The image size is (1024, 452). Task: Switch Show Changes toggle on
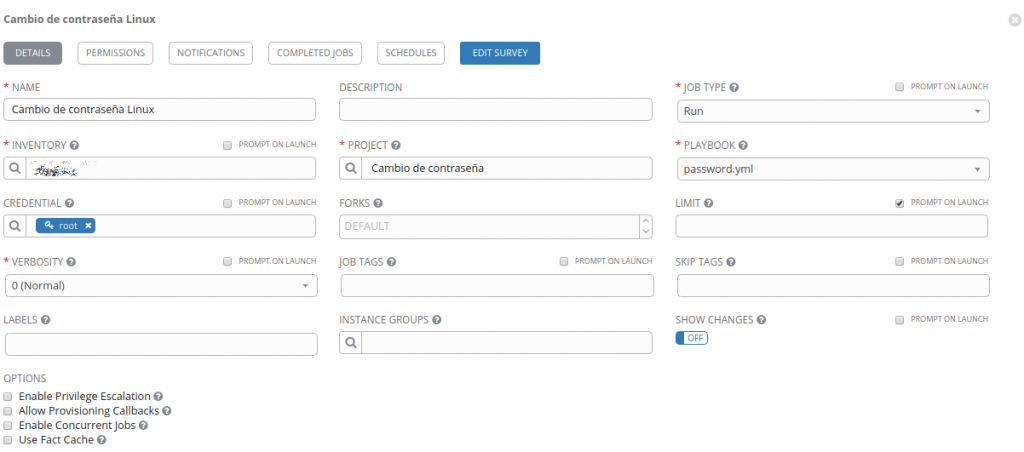click(x=692, y=338)
